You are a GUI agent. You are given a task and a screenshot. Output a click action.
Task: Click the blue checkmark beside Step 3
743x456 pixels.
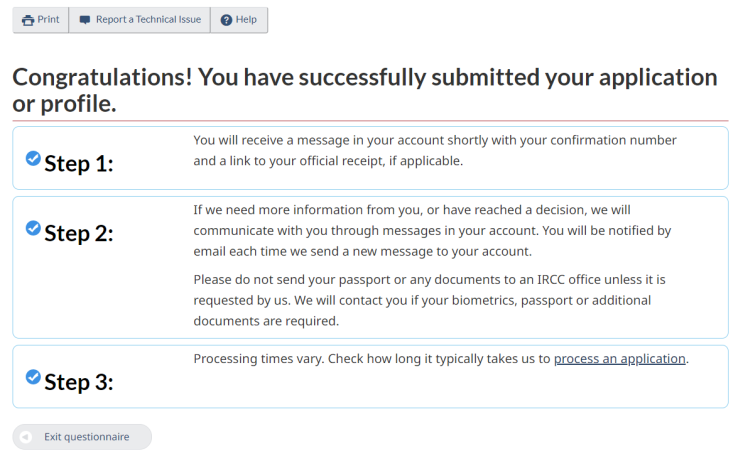[33, 377]
